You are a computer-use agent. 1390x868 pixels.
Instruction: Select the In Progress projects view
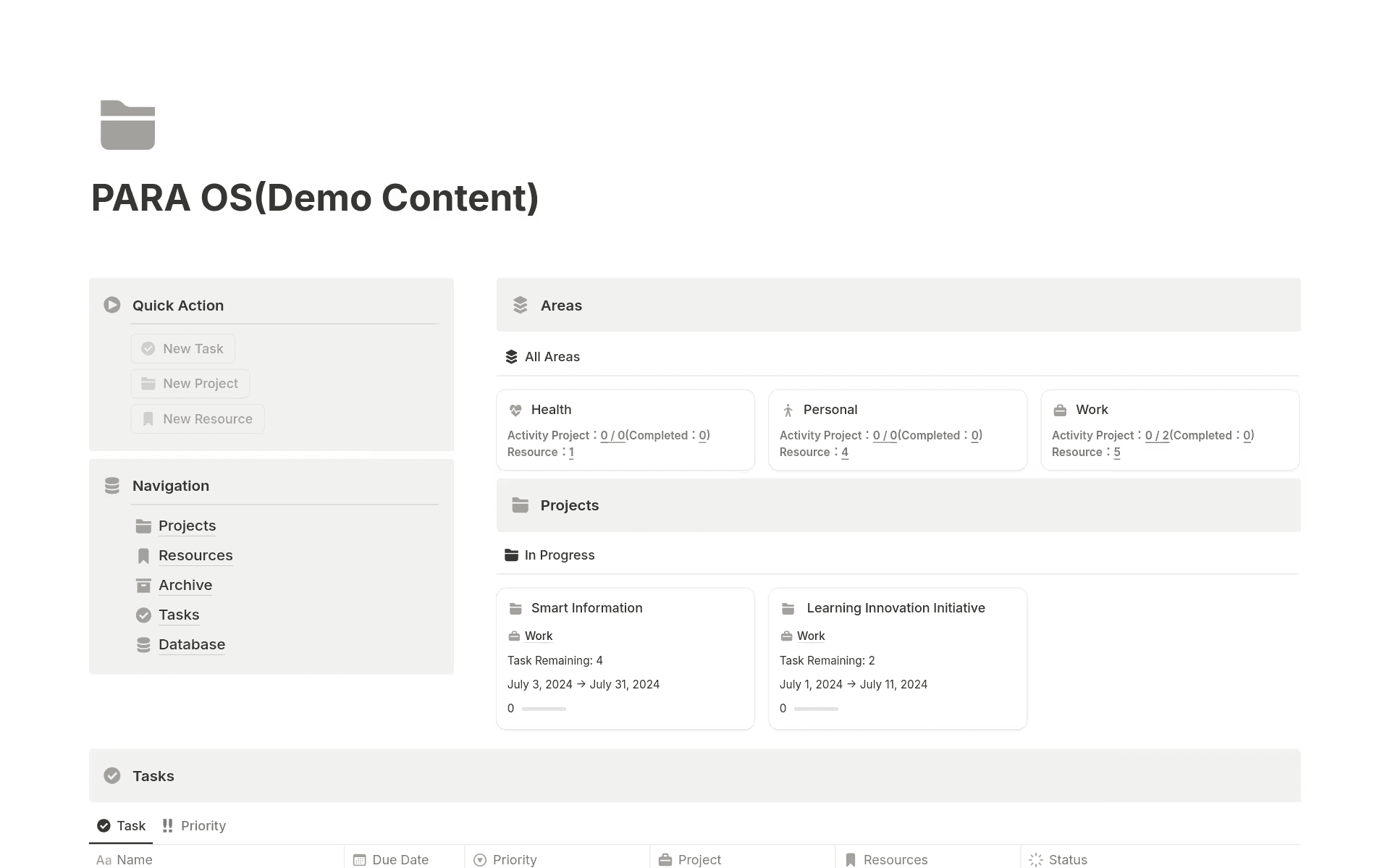tap(559, 555)
